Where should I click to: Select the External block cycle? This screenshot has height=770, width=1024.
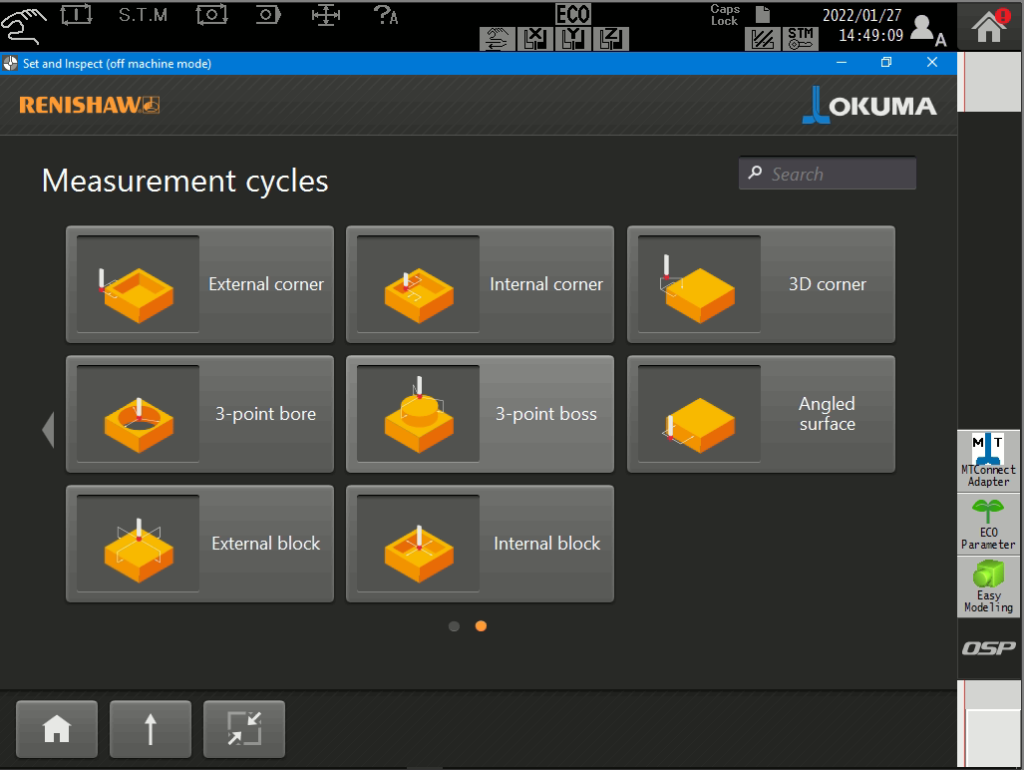tap(200, 544)
